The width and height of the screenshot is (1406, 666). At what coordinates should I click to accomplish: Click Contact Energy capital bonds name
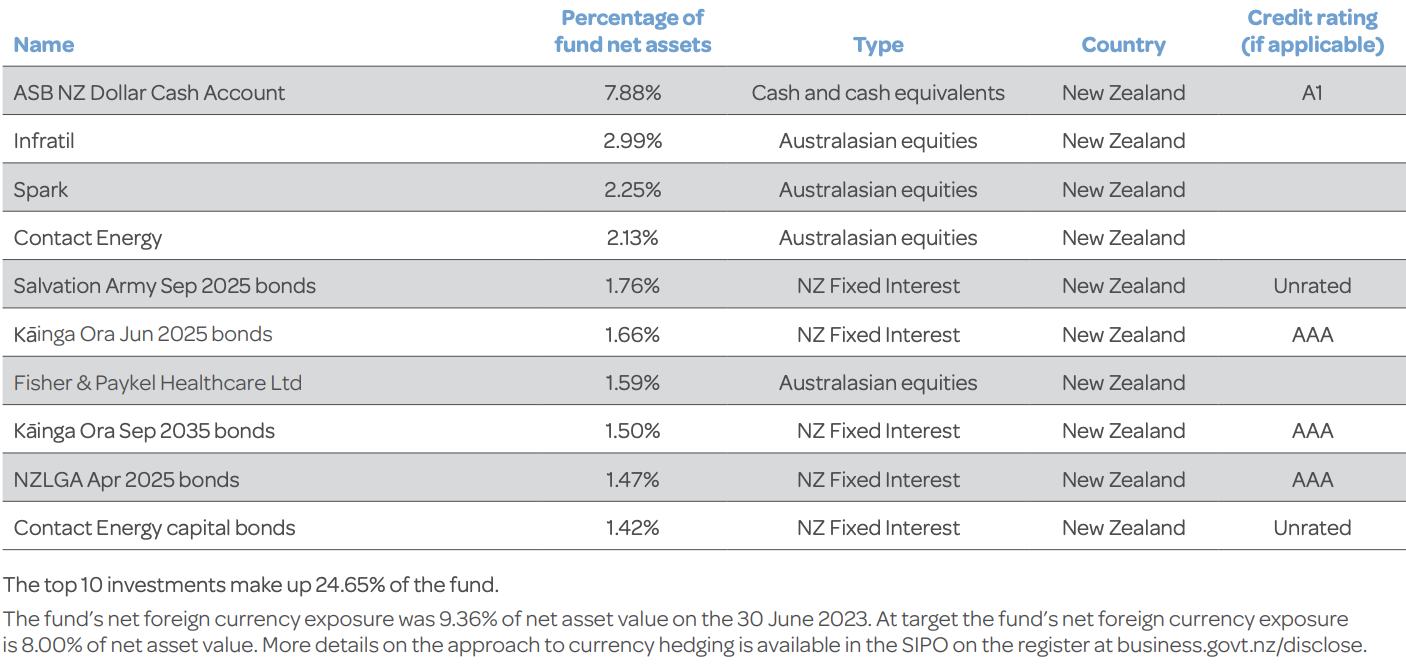tap(154, 528)
